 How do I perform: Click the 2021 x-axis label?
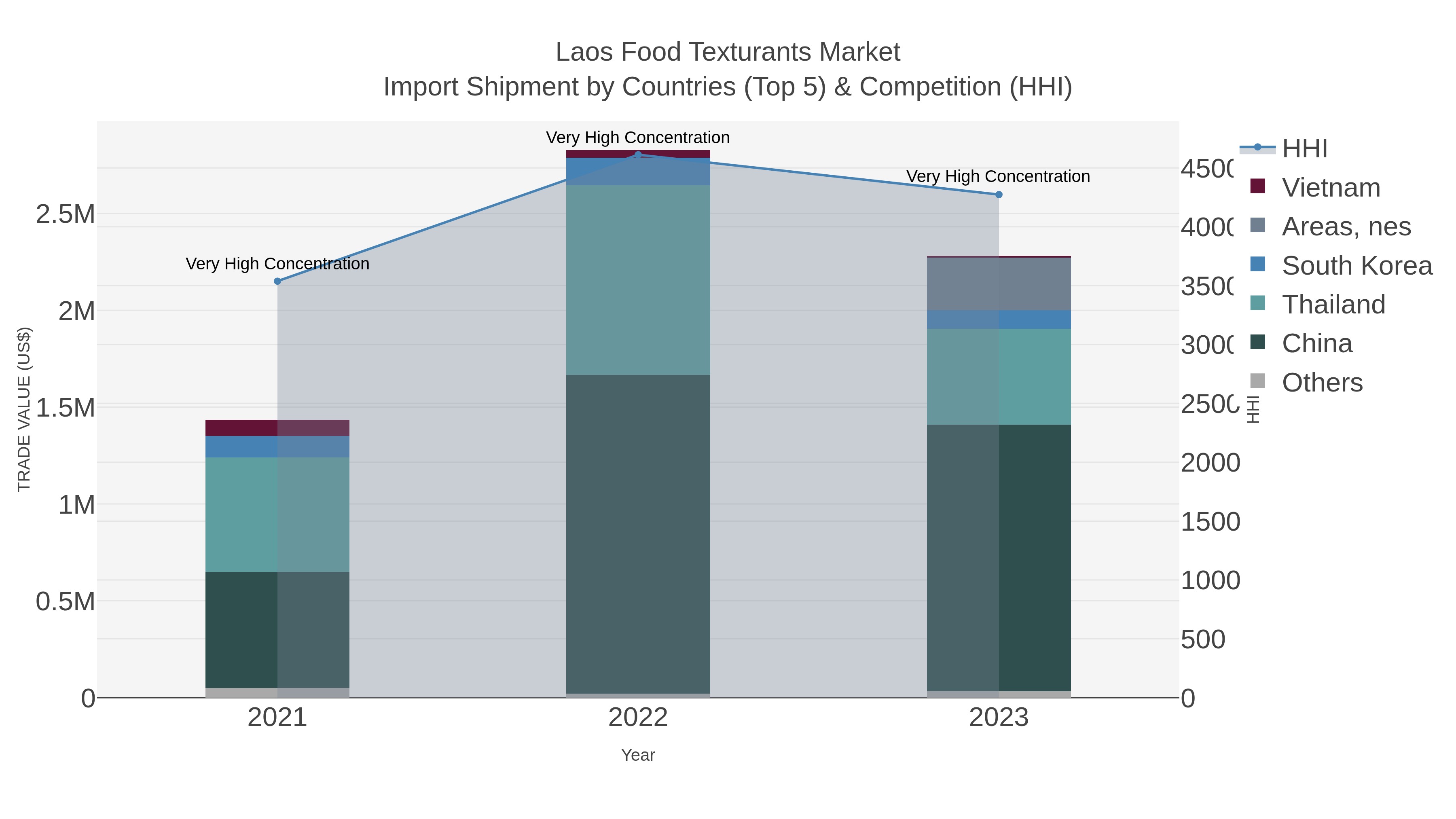click(277, 718)
